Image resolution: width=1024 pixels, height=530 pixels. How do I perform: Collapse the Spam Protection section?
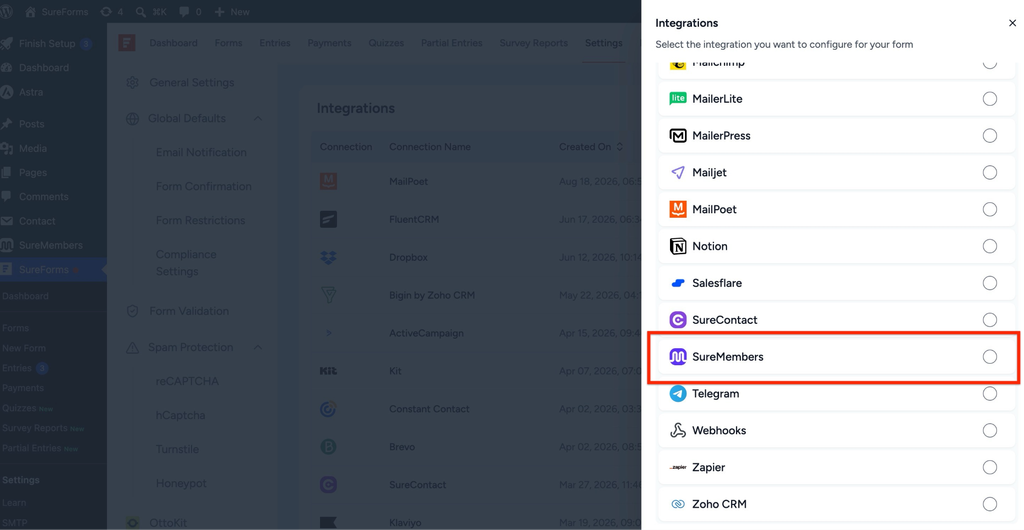pos(258,347)
